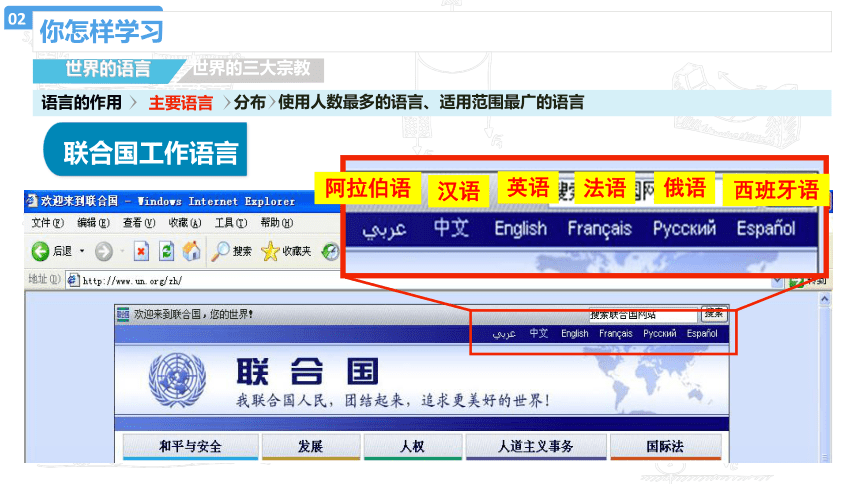Click the green Back arrow icon
This screenshot has height=484, width=860.
click(x=40, y=251)
